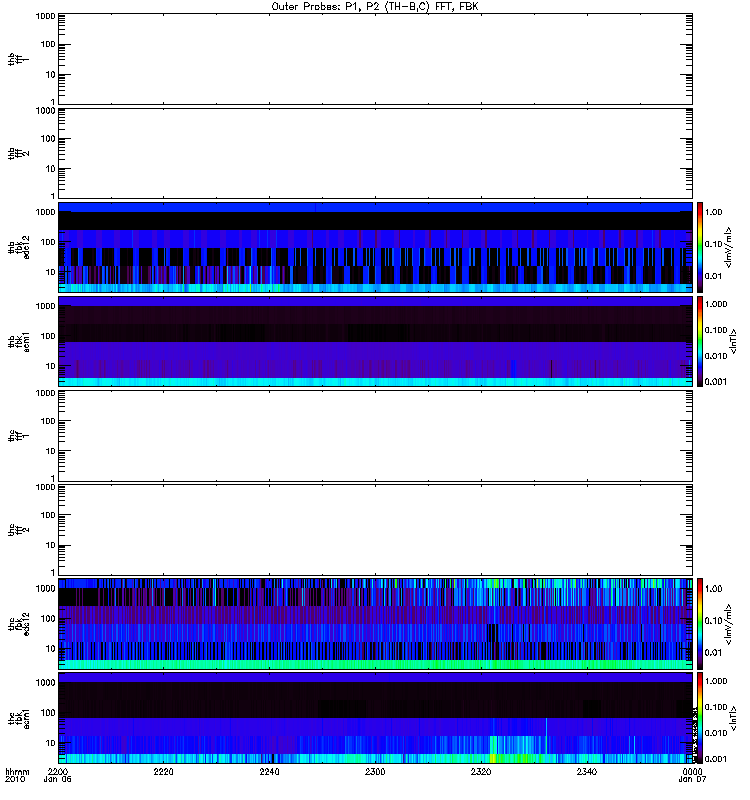
Task: Select the empty thb fft 2 panel
Action: [376, 154]
